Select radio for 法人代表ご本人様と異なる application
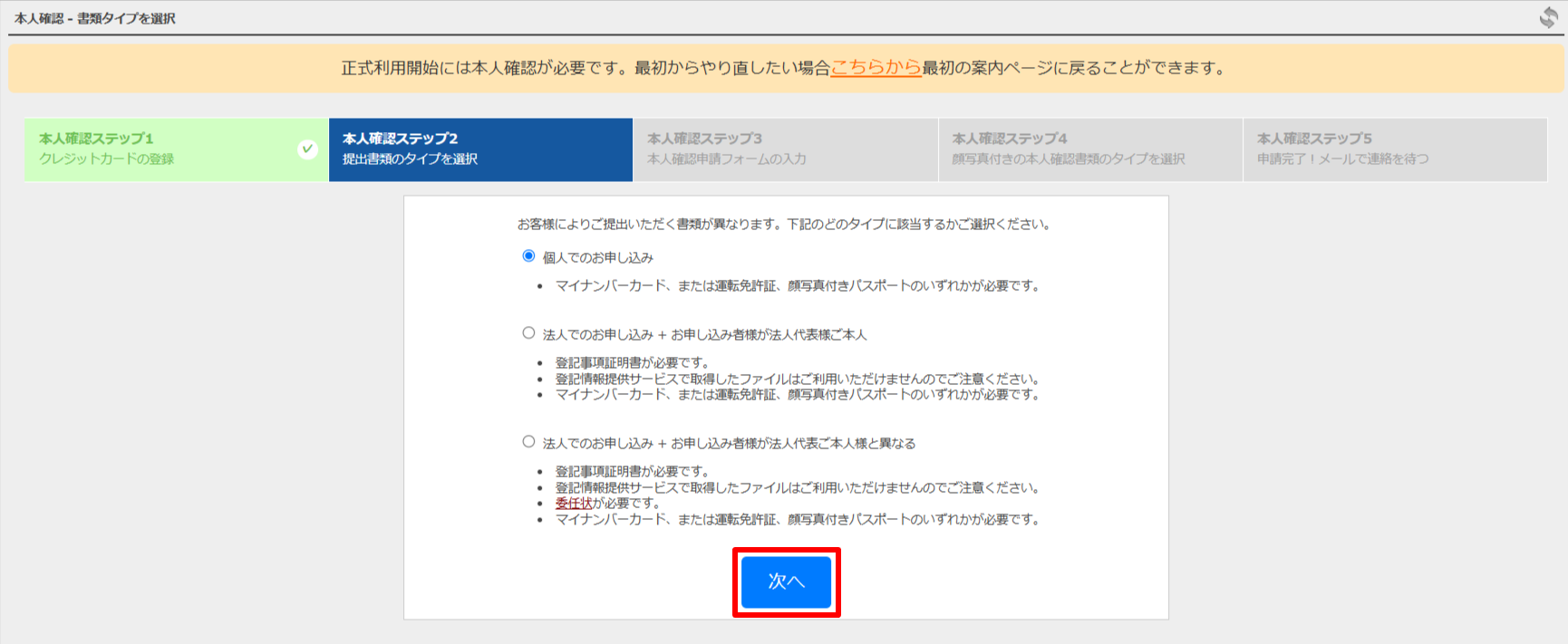This screenshot has height=644, width=1568. (528, 442)
